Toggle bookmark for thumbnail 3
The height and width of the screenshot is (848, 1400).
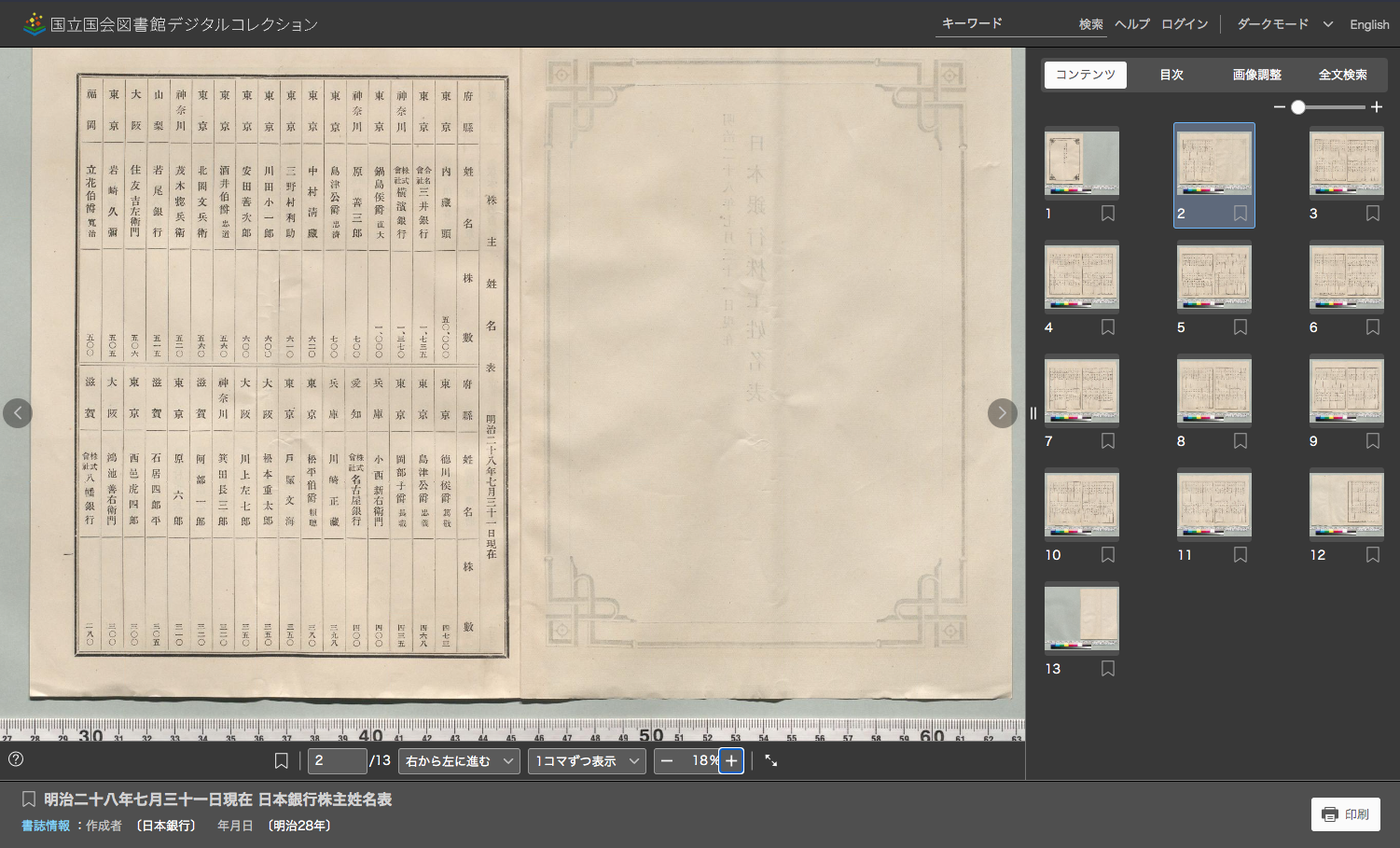pos(1373,214)
